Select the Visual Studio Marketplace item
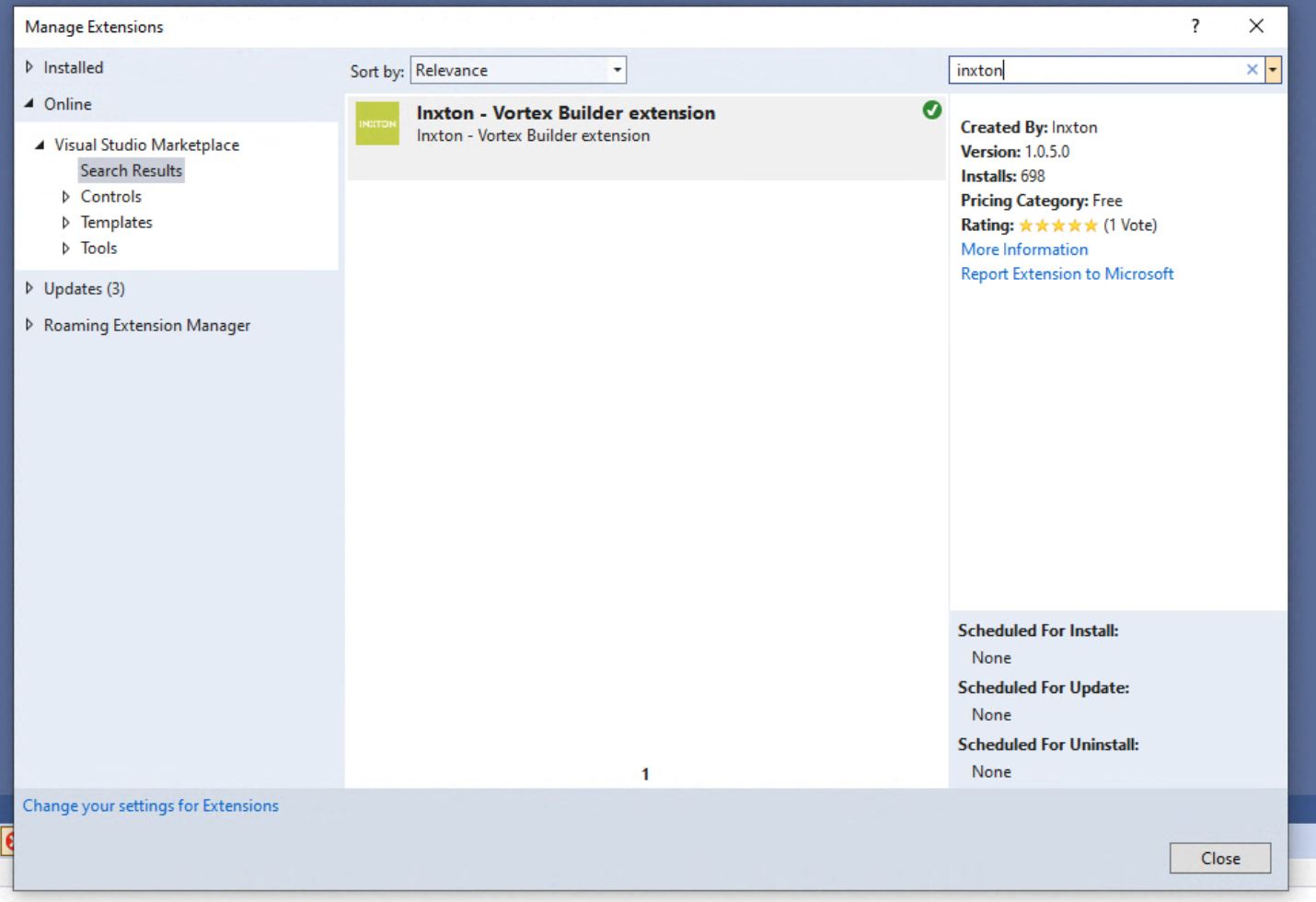 [146, 145]
